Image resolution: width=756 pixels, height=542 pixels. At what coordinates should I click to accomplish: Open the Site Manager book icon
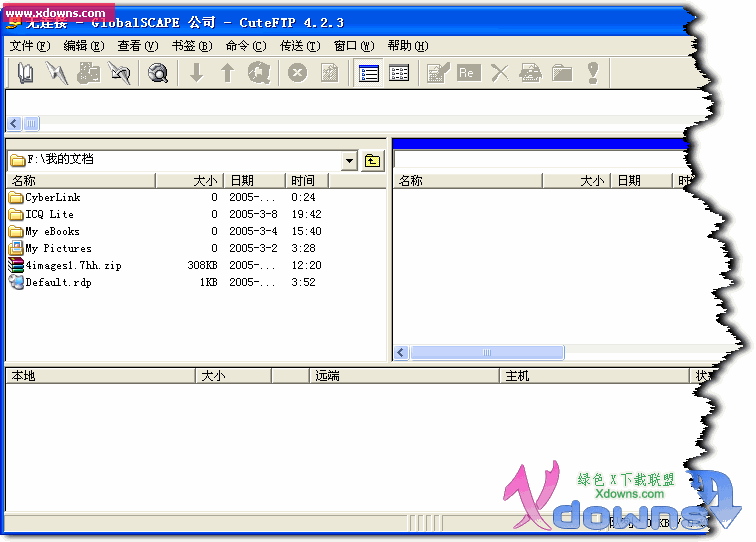[x=25, y=73]
